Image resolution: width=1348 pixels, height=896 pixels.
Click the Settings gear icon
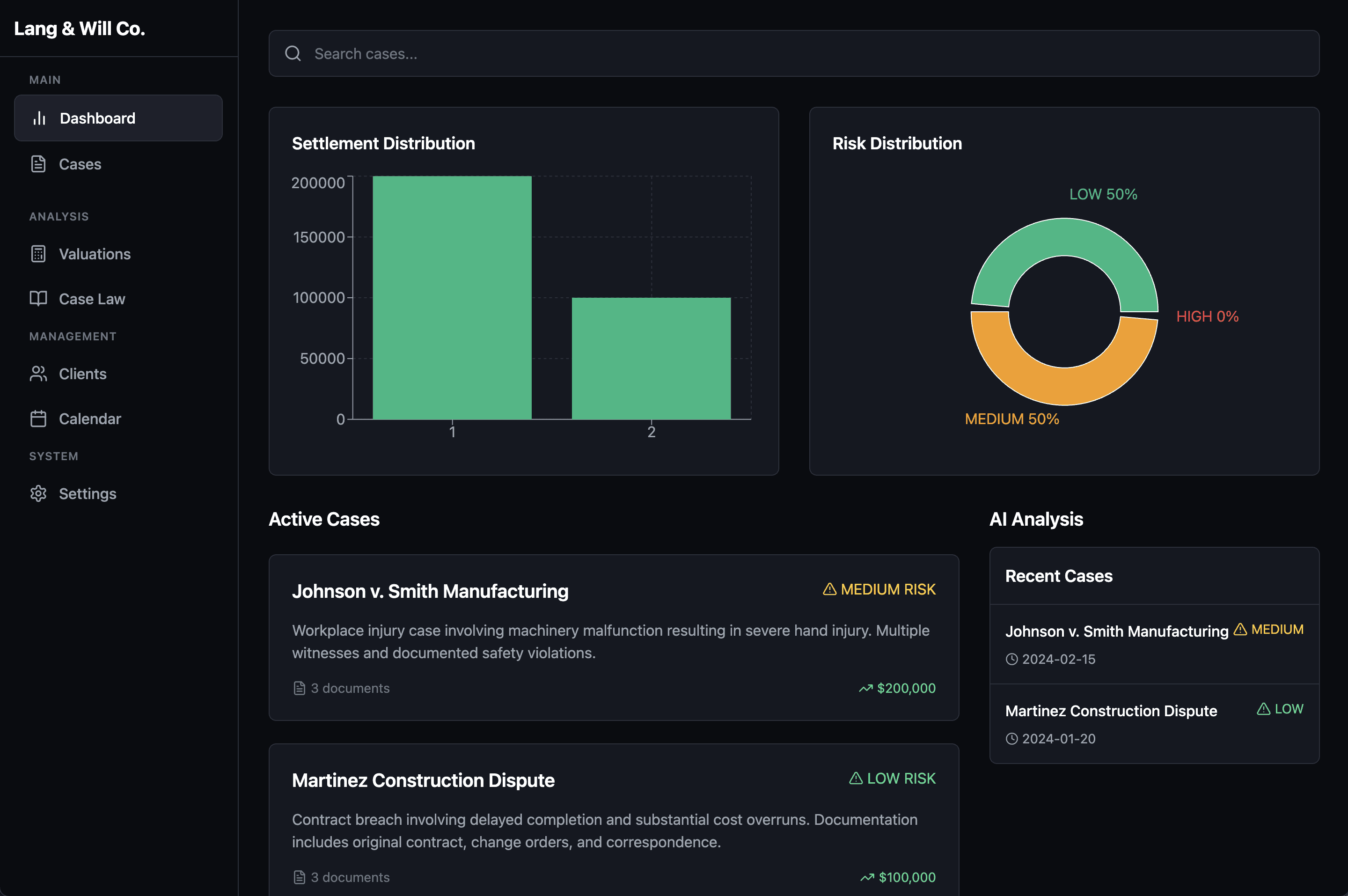tap(38, 493)
